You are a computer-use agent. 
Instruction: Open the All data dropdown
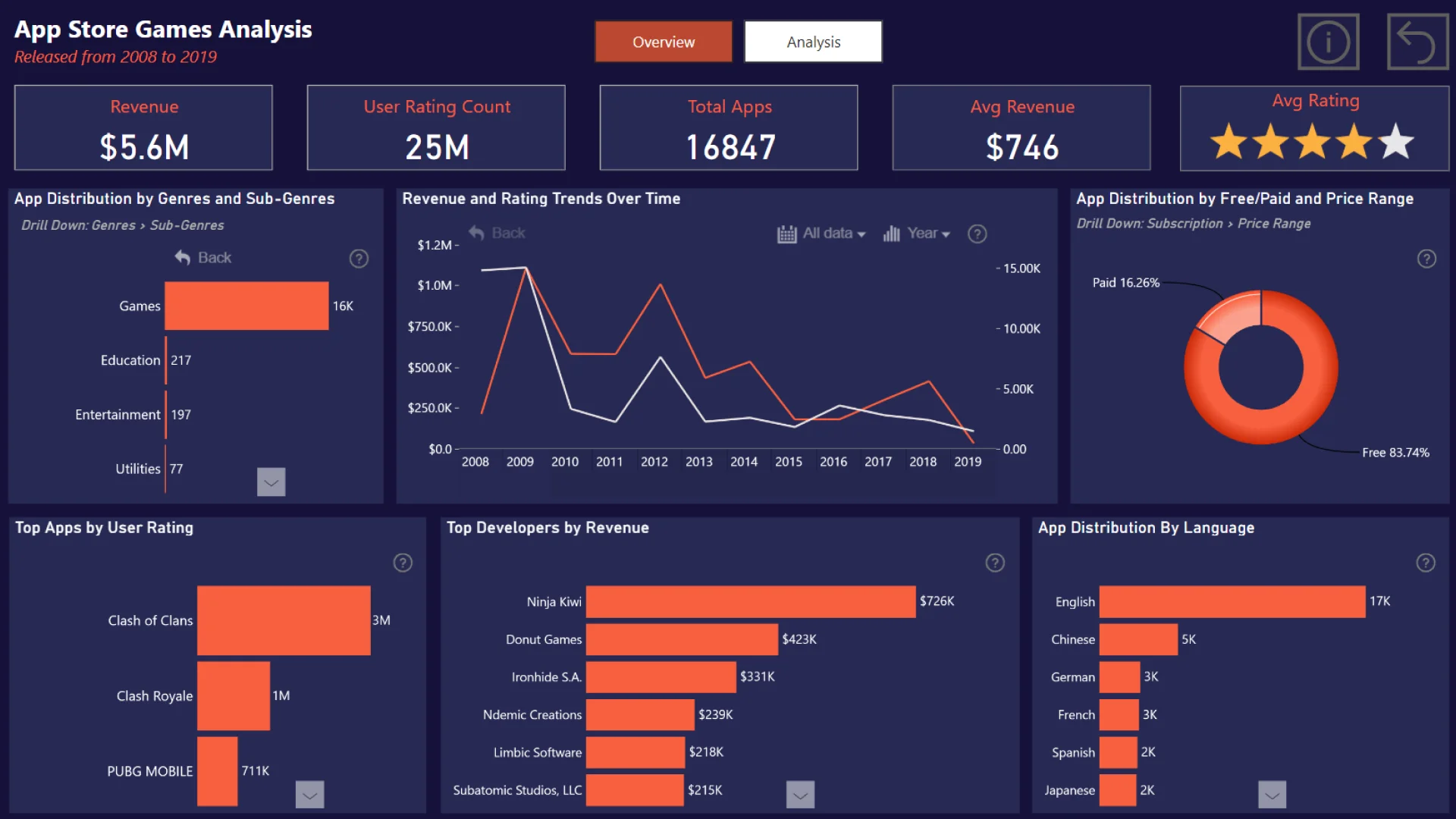pyautogui.click(x=834, y=234)
